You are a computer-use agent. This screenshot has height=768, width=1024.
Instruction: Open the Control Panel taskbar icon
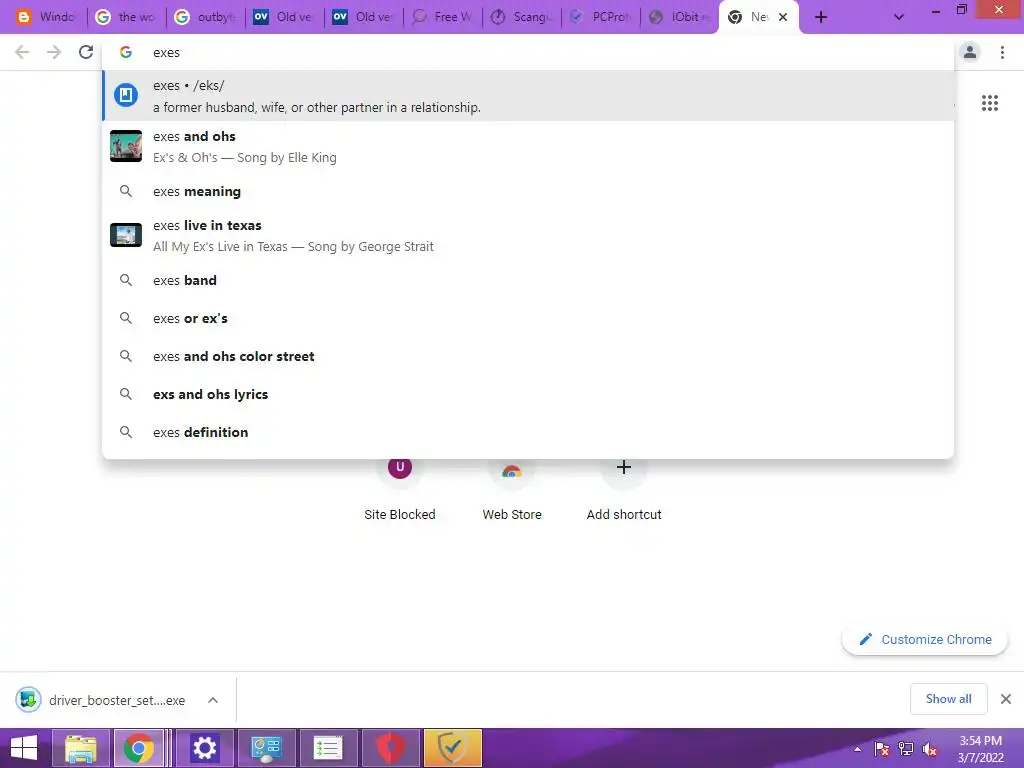[x=266, y=748]
